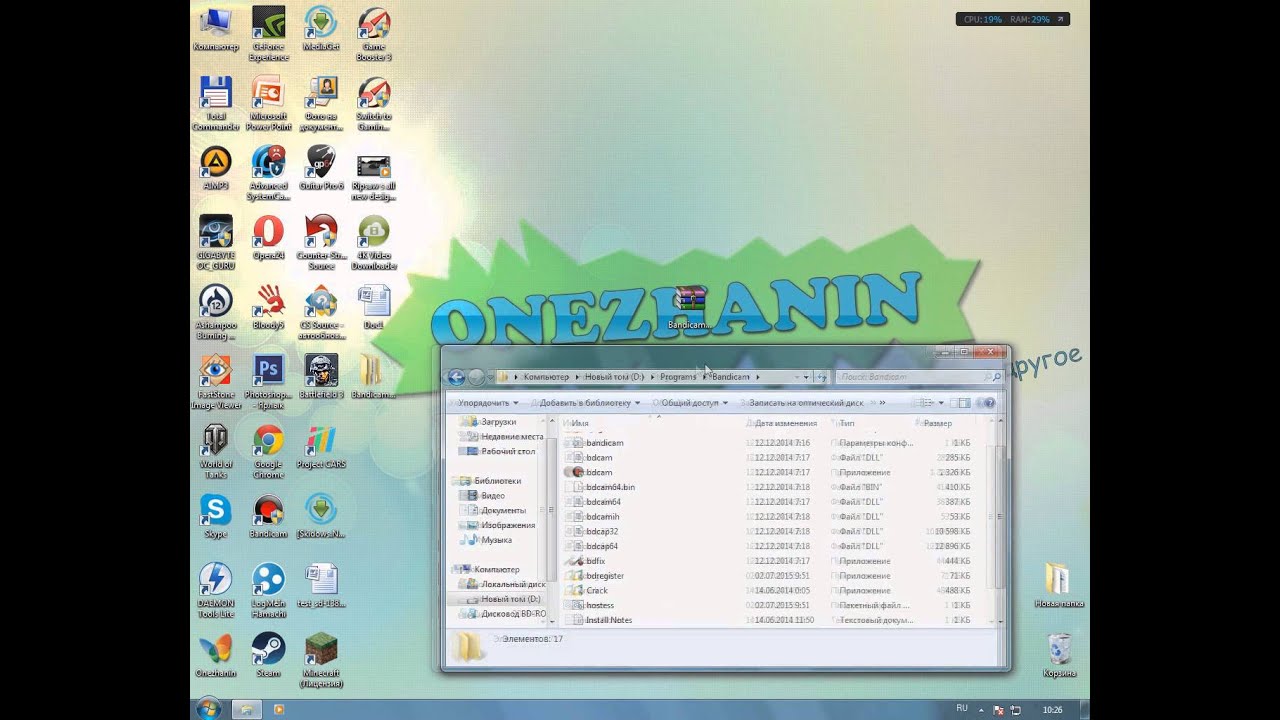Screen dimensions: 1280x720
Task: Click the RU language indicator in tray
Action: [962, 708]
